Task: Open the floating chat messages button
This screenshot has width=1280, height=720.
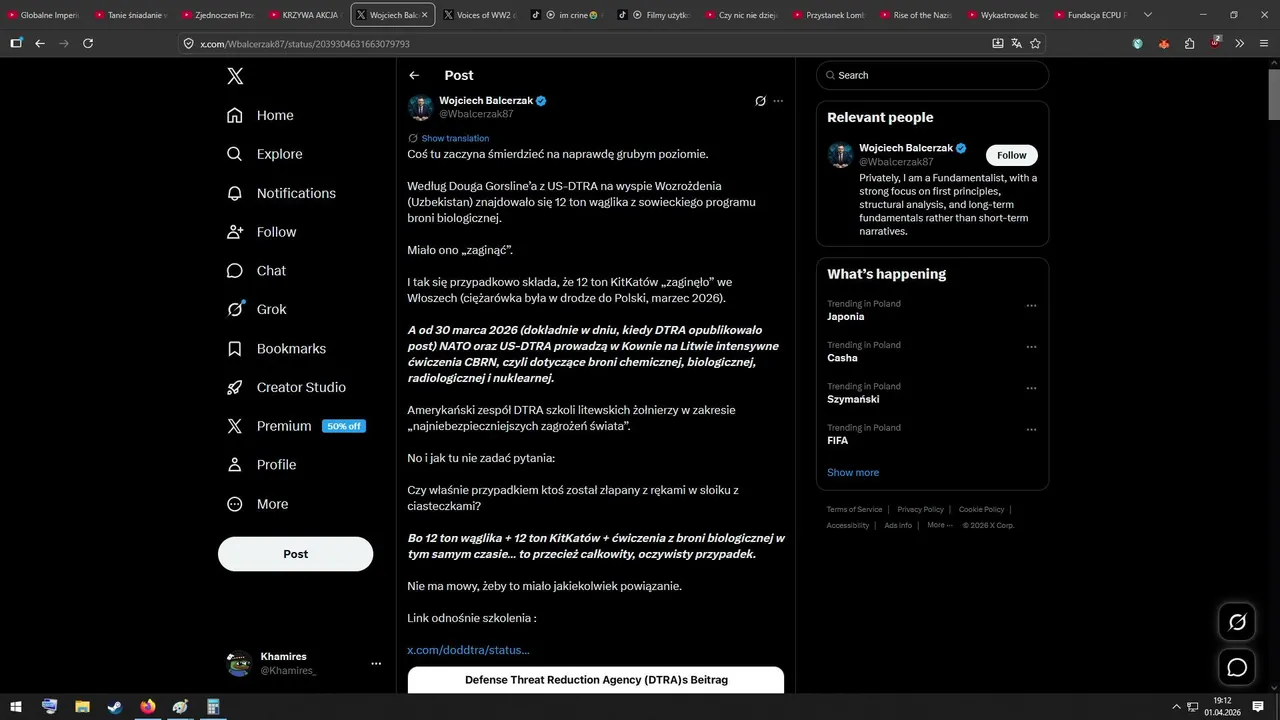Action: pyautogui.click(x=1237, y=667)
